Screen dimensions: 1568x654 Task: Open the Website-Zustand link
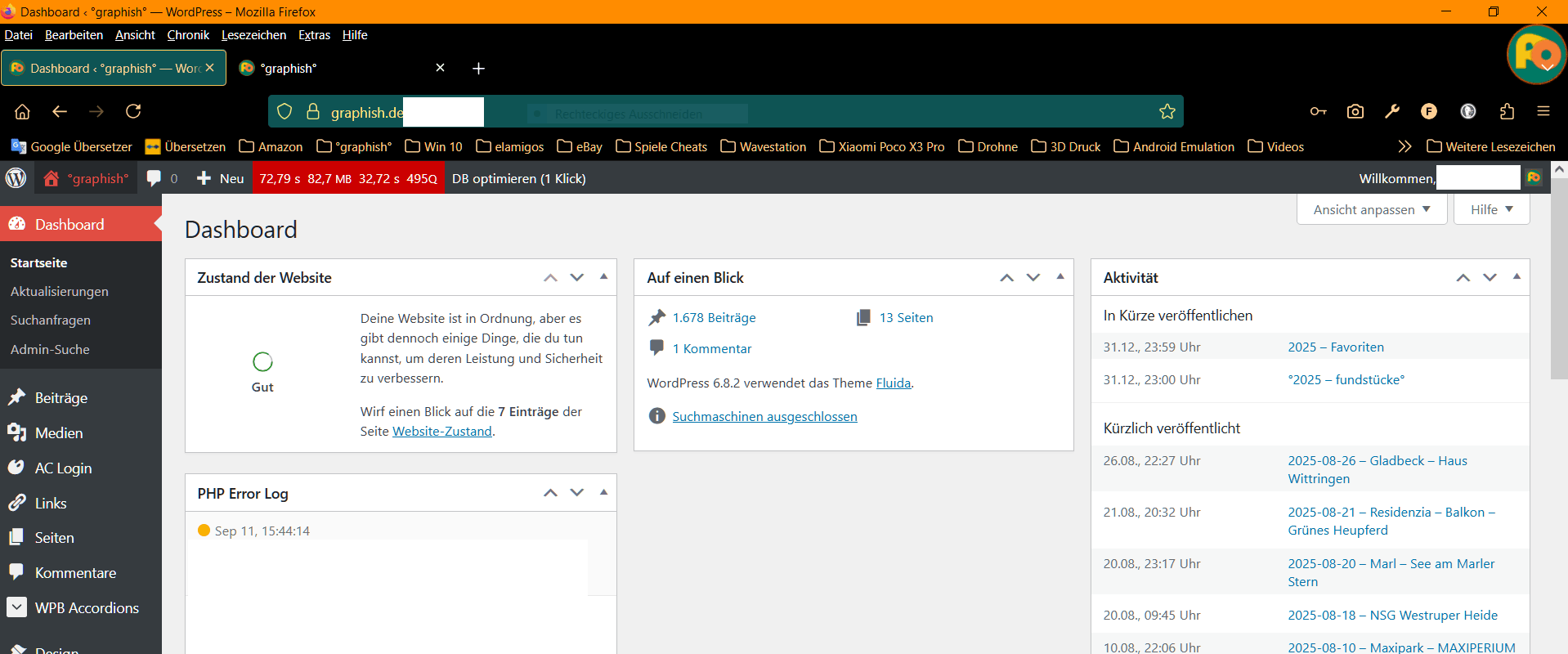point(442,432)
